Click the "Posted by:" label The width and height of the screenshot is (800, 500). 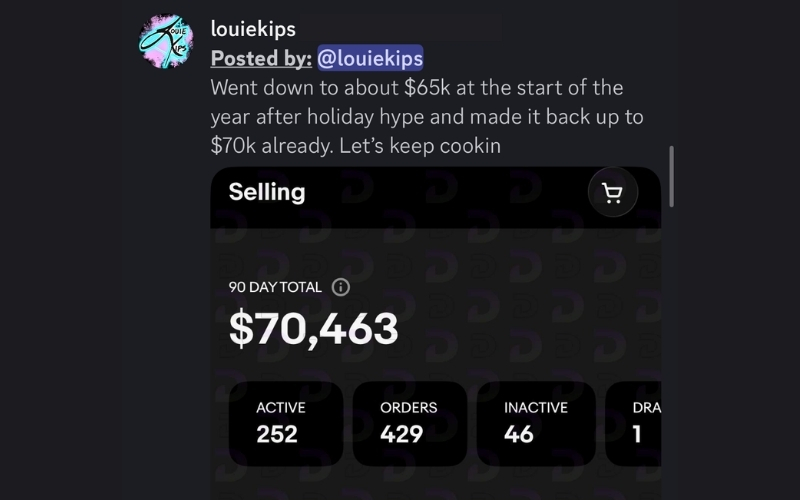[260, 58]
